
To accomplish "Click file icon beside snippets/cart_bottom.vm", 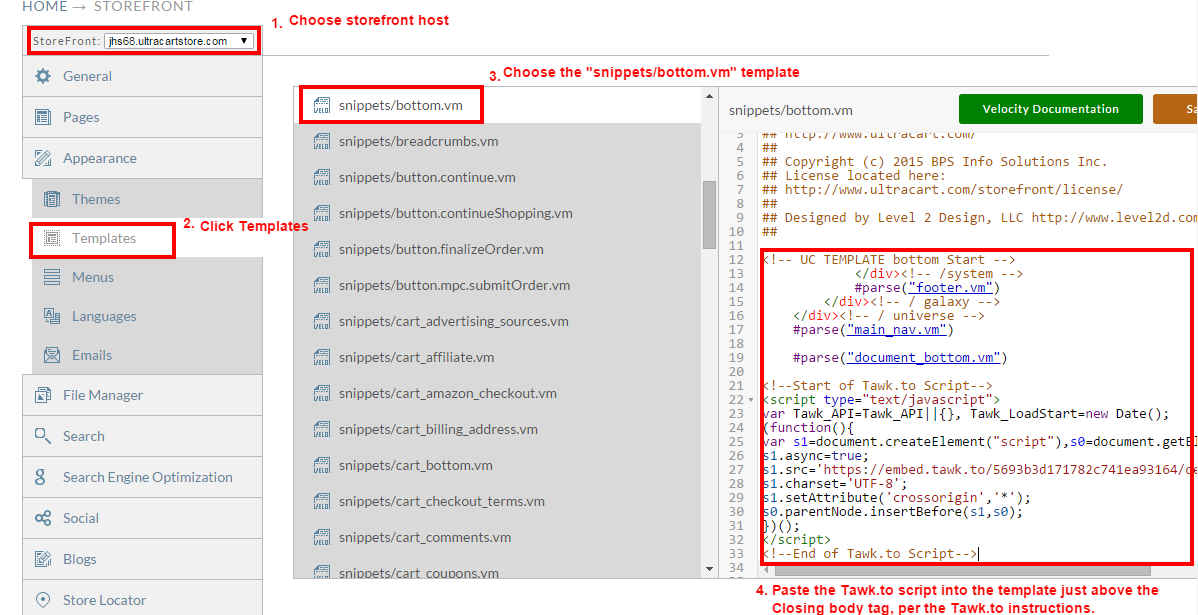I will pyautogui.click(x=322, y=464).
